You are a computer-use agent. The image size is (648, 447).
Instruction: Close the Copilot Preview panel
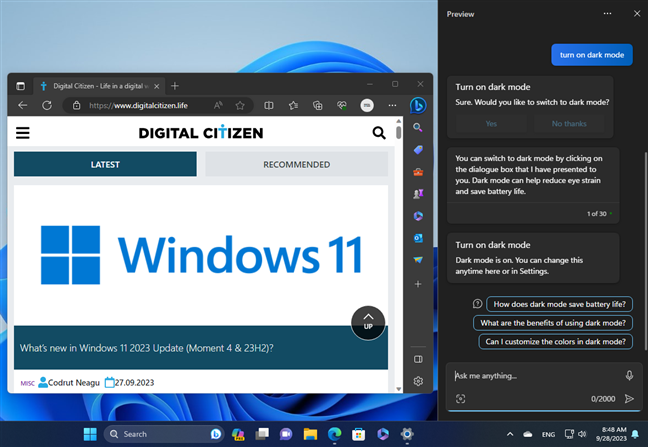tap(637, 14)
